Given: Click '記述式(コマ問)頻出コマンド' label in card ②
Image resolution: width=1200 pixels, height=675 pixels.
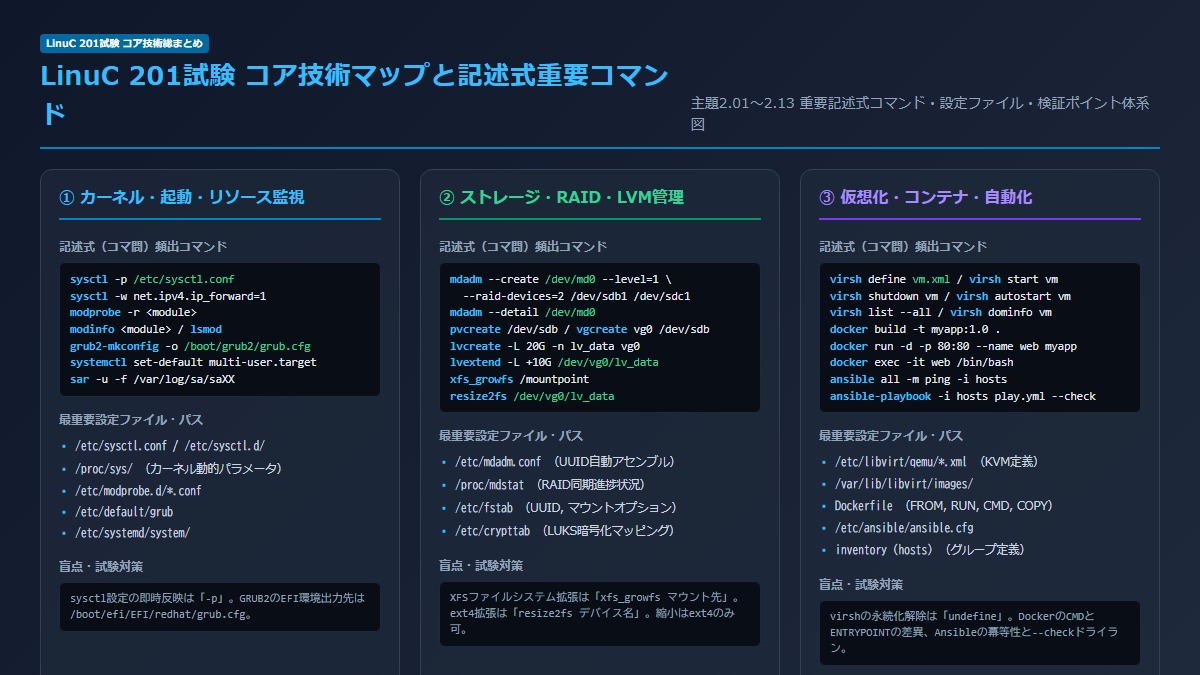Looking at the screenshot, I should point(523,247).
